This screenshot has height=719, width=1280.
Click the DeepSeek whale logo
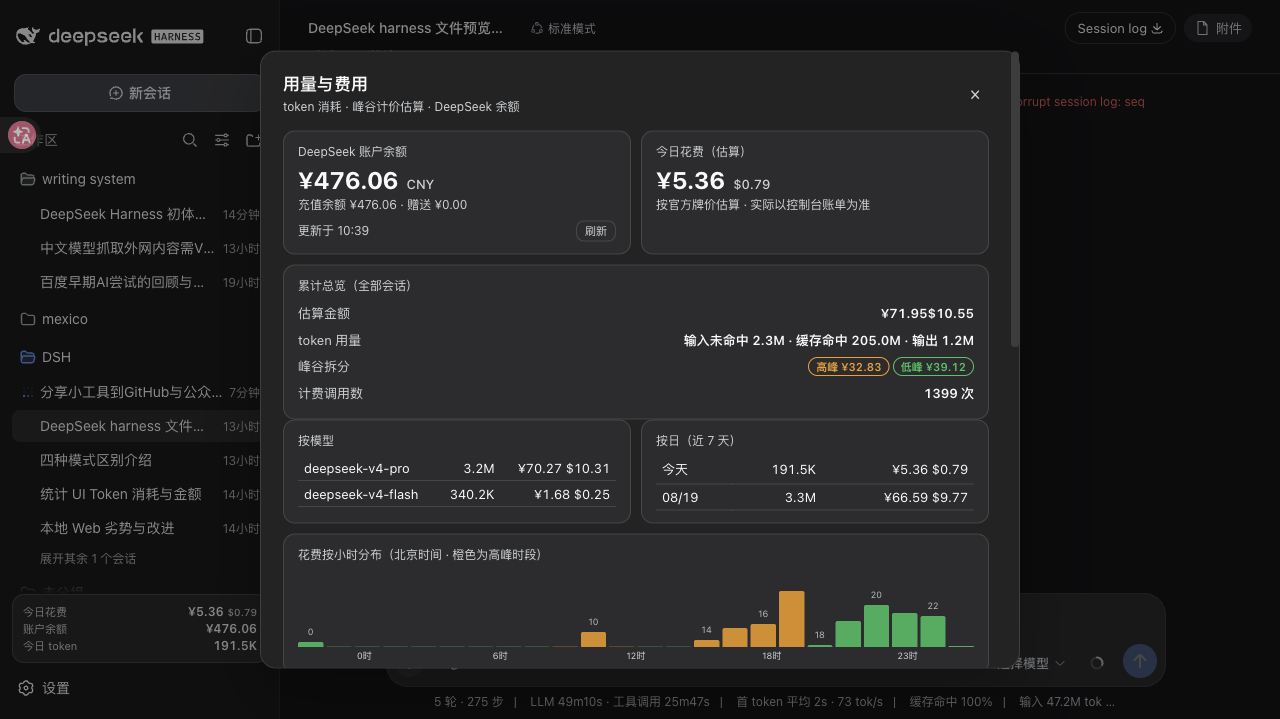28,36
